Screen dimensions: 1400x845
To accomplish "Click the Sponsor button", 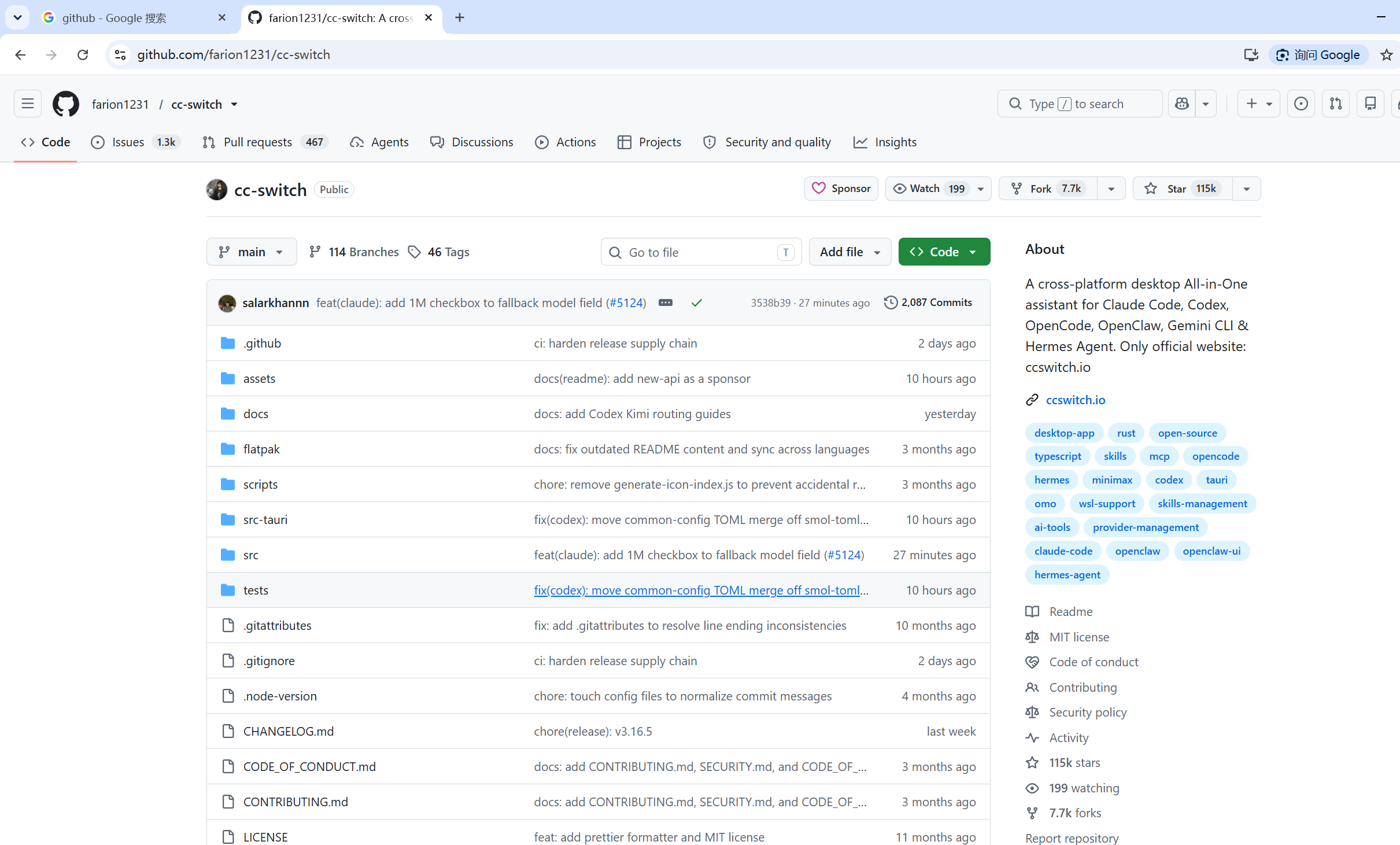I will (x=841, y=189).
